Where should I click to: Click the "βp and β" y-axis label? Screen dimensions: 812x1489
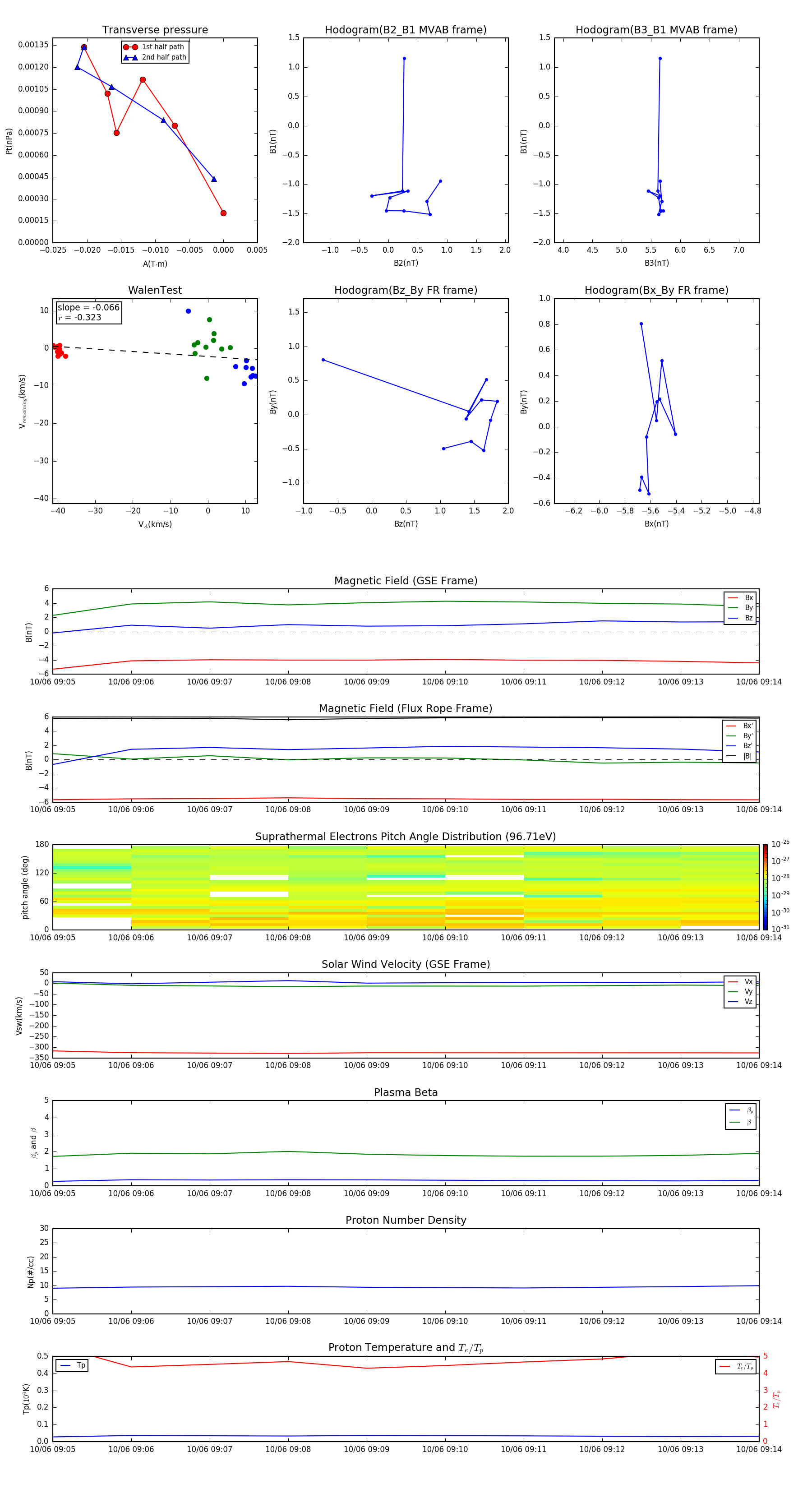(33, 1143)
